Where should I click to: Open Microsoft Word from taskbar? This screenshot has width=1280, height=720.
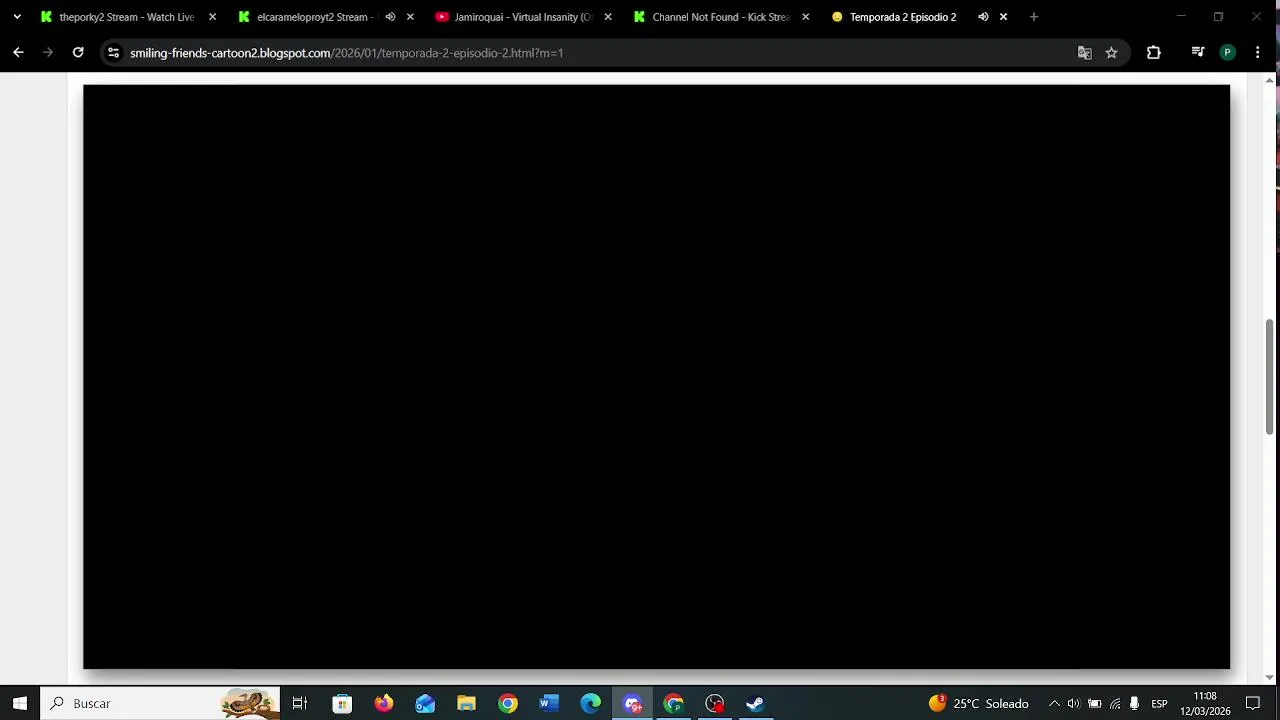click(x=549, y=703)
